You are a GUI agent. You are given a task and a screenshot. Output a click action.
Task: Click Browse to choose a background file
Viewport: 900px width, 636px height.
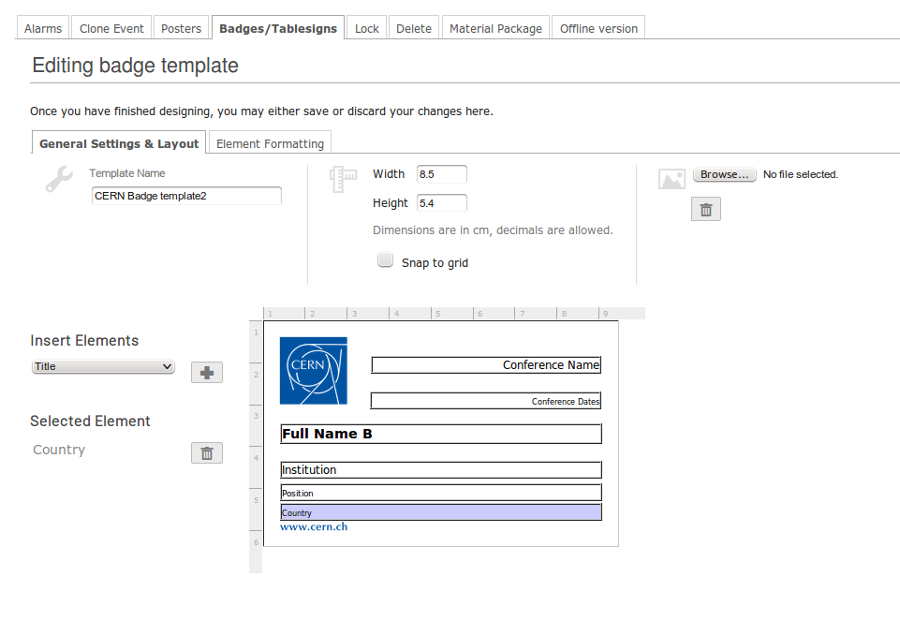click(724, 174)
